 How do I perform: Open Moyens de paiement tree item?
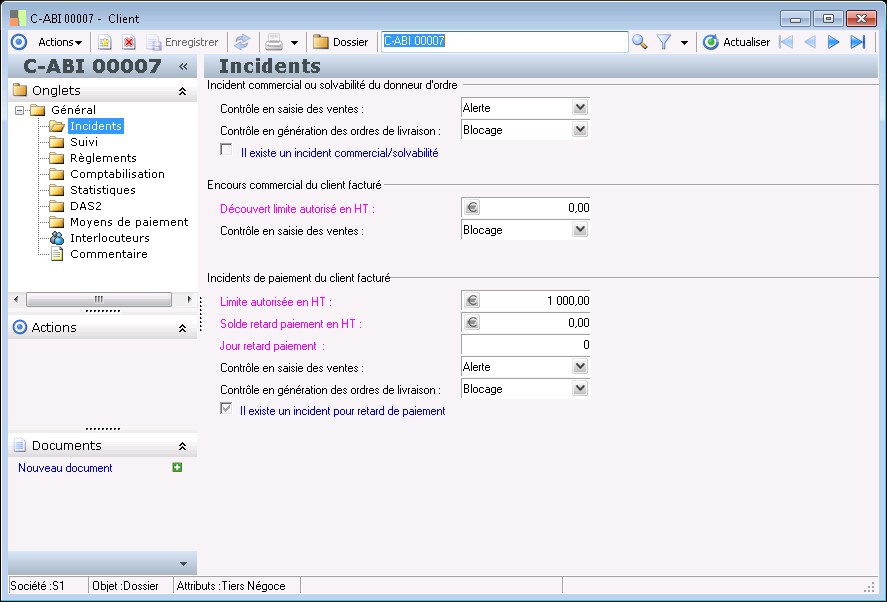[129, 222]
